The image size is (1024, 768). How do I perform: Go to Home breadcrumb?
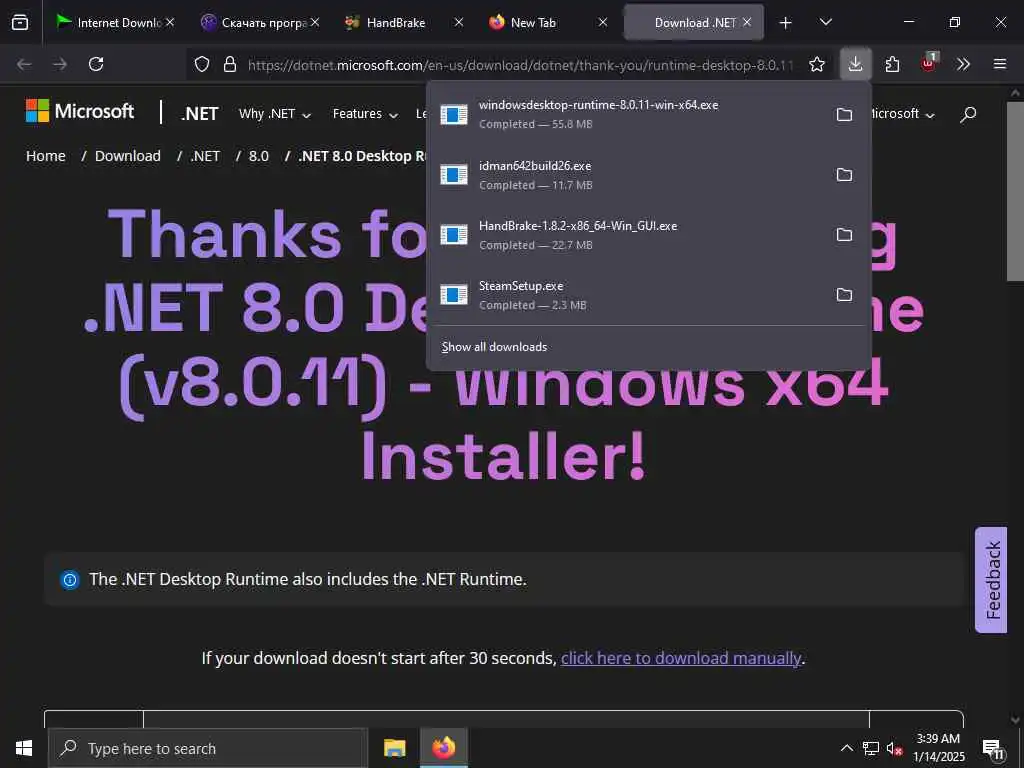coord(46,156)
